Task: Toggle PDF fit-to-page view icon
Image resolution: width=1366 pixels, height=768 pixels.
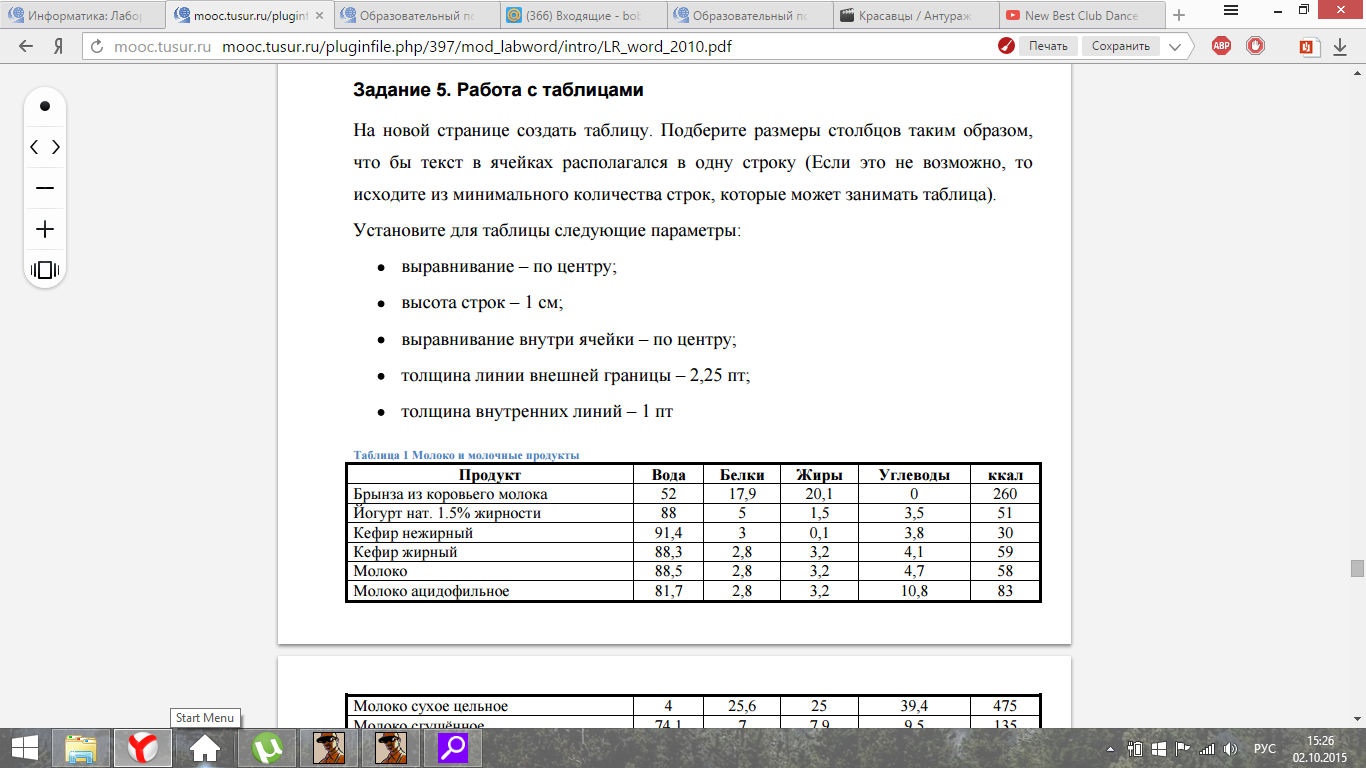Action: 45,270
